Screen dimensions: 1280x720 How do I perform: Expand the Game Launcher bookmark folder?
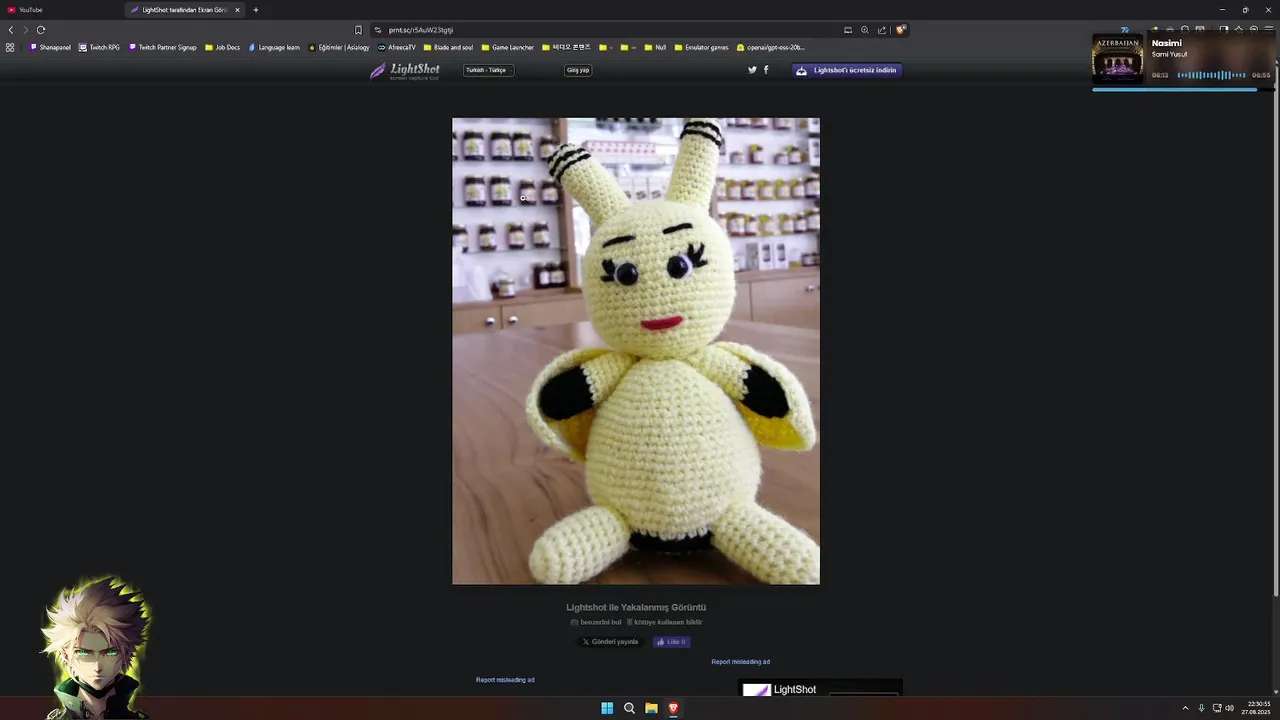[x=508, y=47]
